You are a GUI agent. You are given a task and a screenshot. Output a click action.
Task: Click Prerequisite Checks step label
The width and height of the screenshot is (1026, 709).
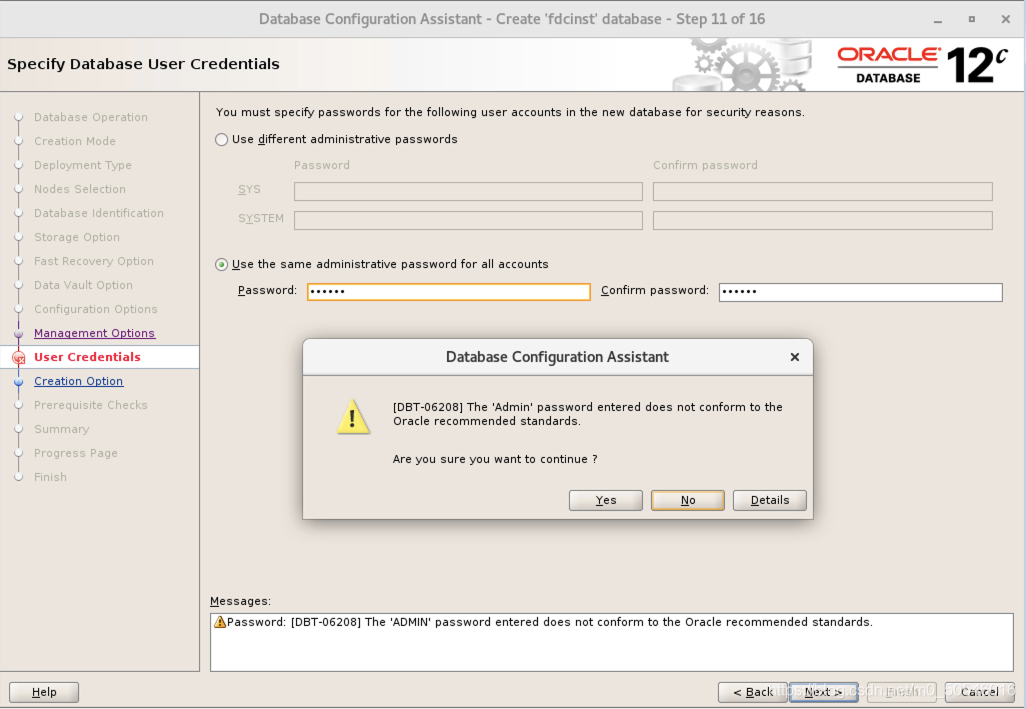point(90,405)
